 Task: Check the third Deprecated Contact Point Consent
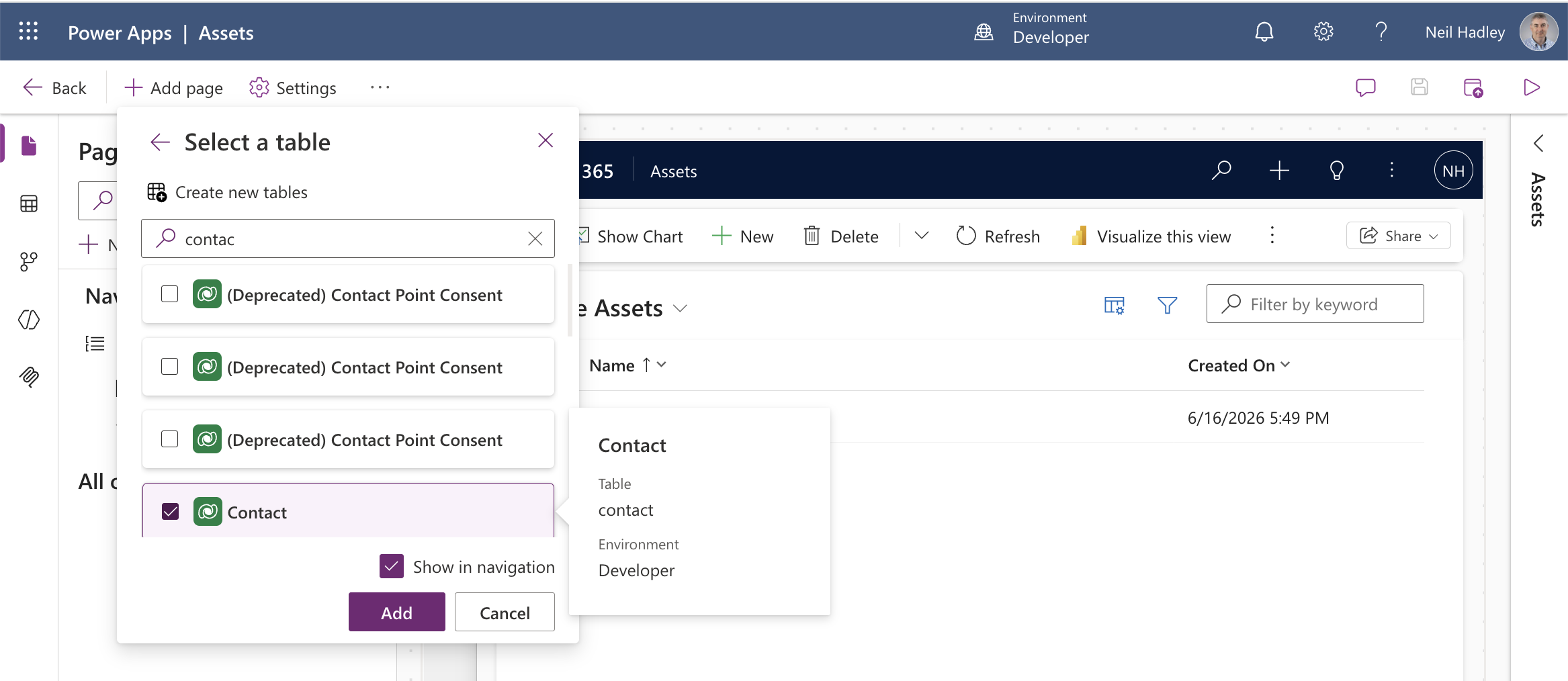[170, 439]
